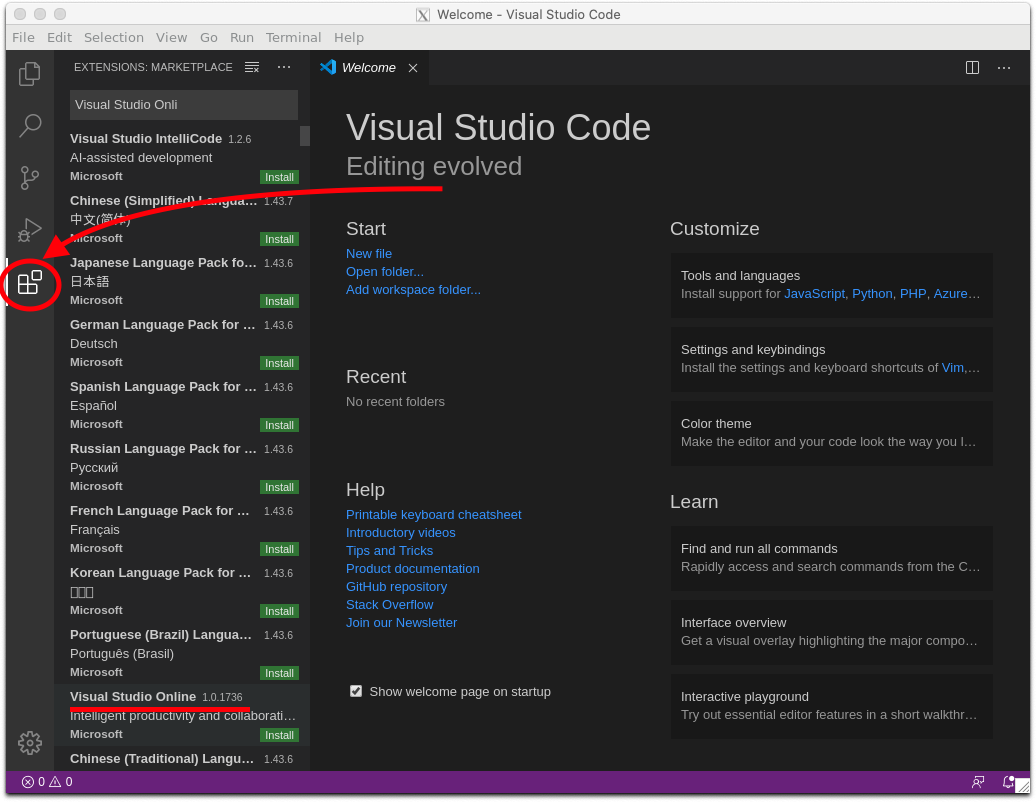Install Japanese Language Pack
Image resolution: width=1036 pixels, height=802 pixels.
[279, 301]
